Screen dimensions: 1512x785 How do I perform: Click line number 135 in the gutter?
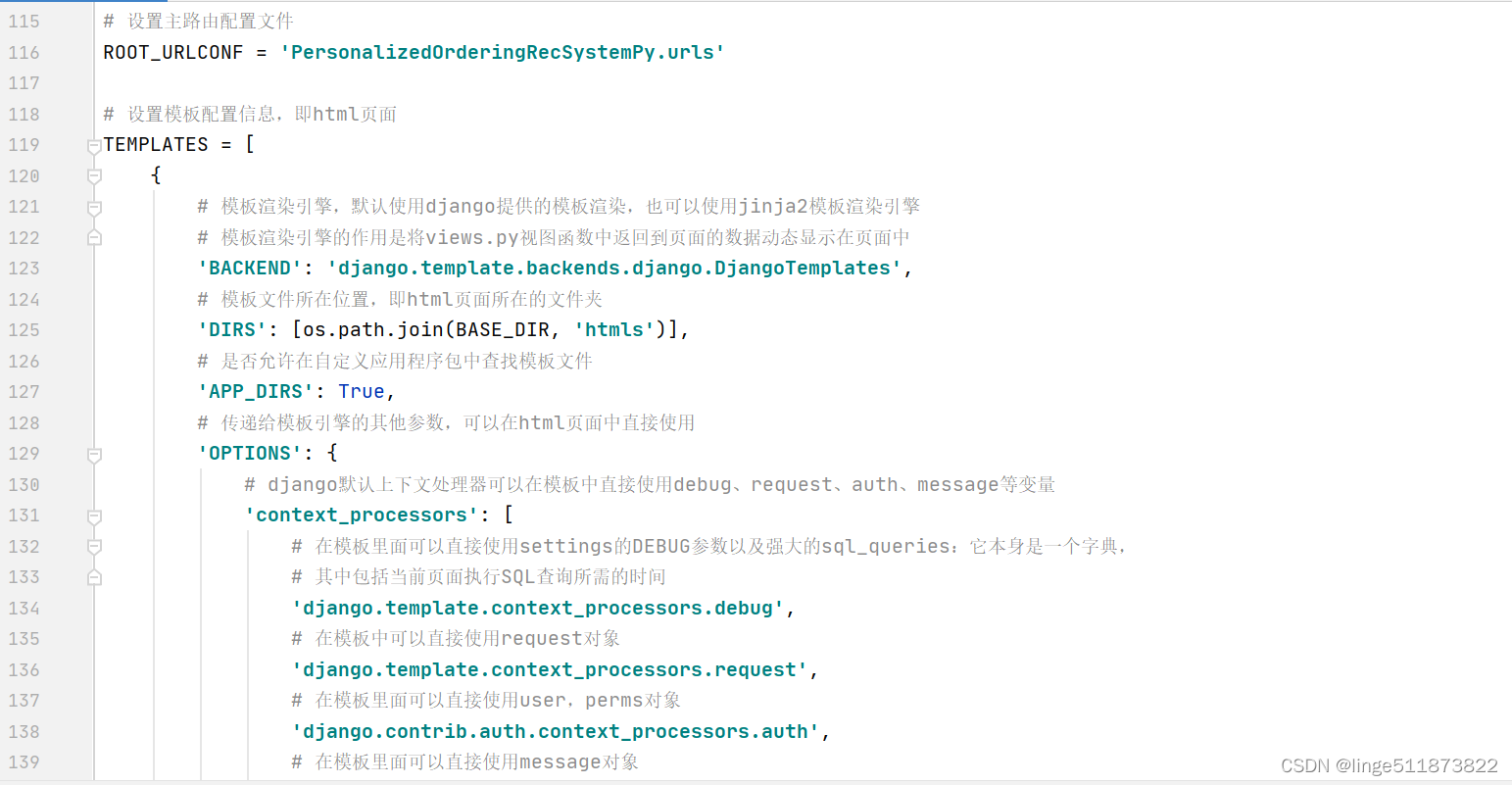click(x=24, y=639)
